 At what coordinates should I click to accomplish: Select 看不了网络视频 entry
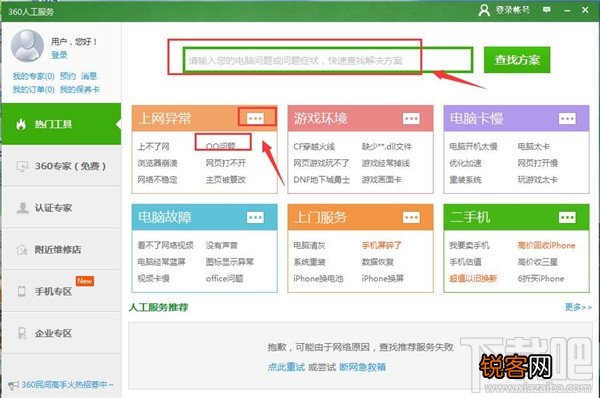pos(166,245)
